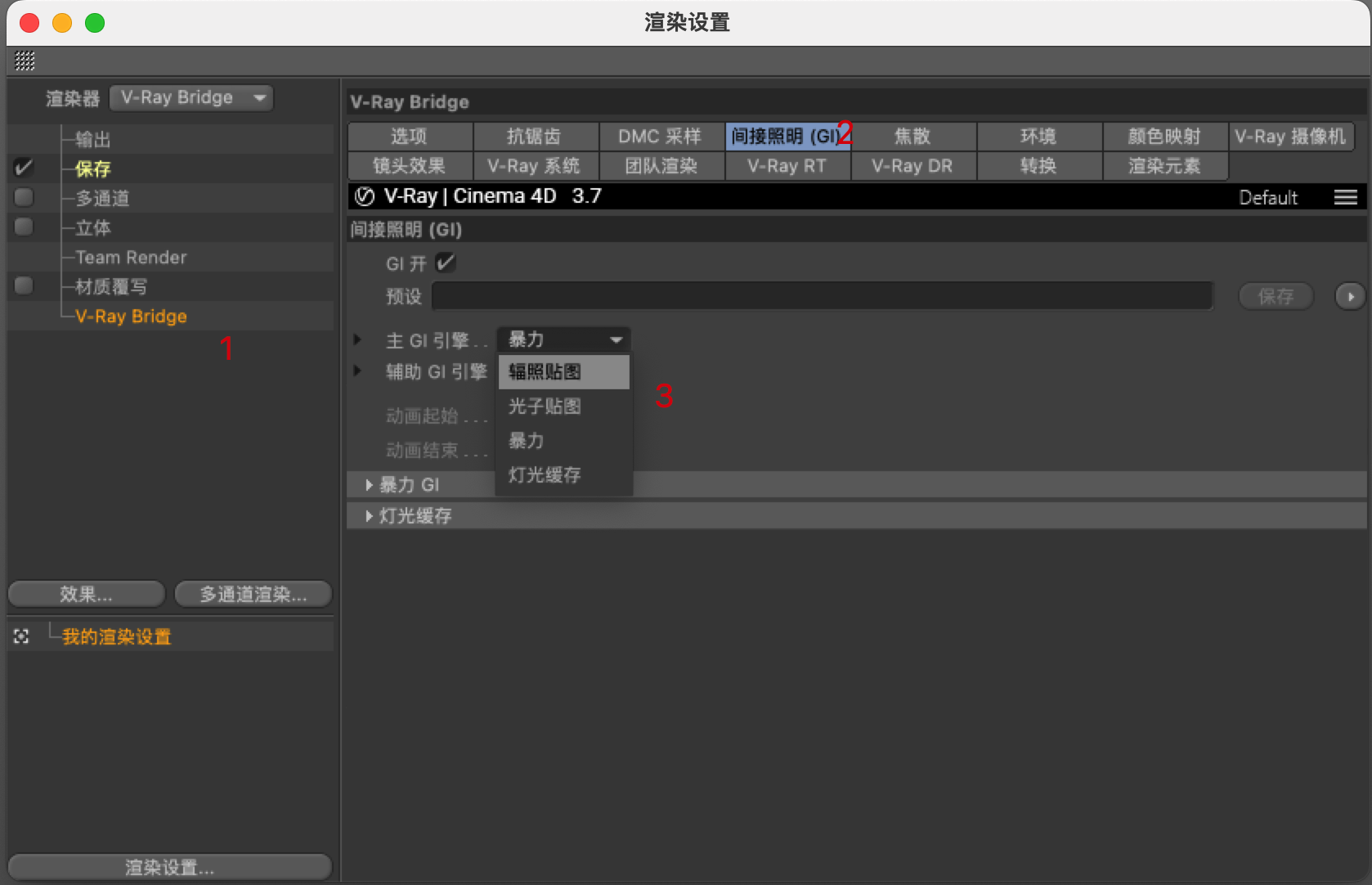This screenshot has width=1372, height=885.
Task: Open the 主 GI 引擎 dropdown showing 暴力
Action: [x=563, y=339]
